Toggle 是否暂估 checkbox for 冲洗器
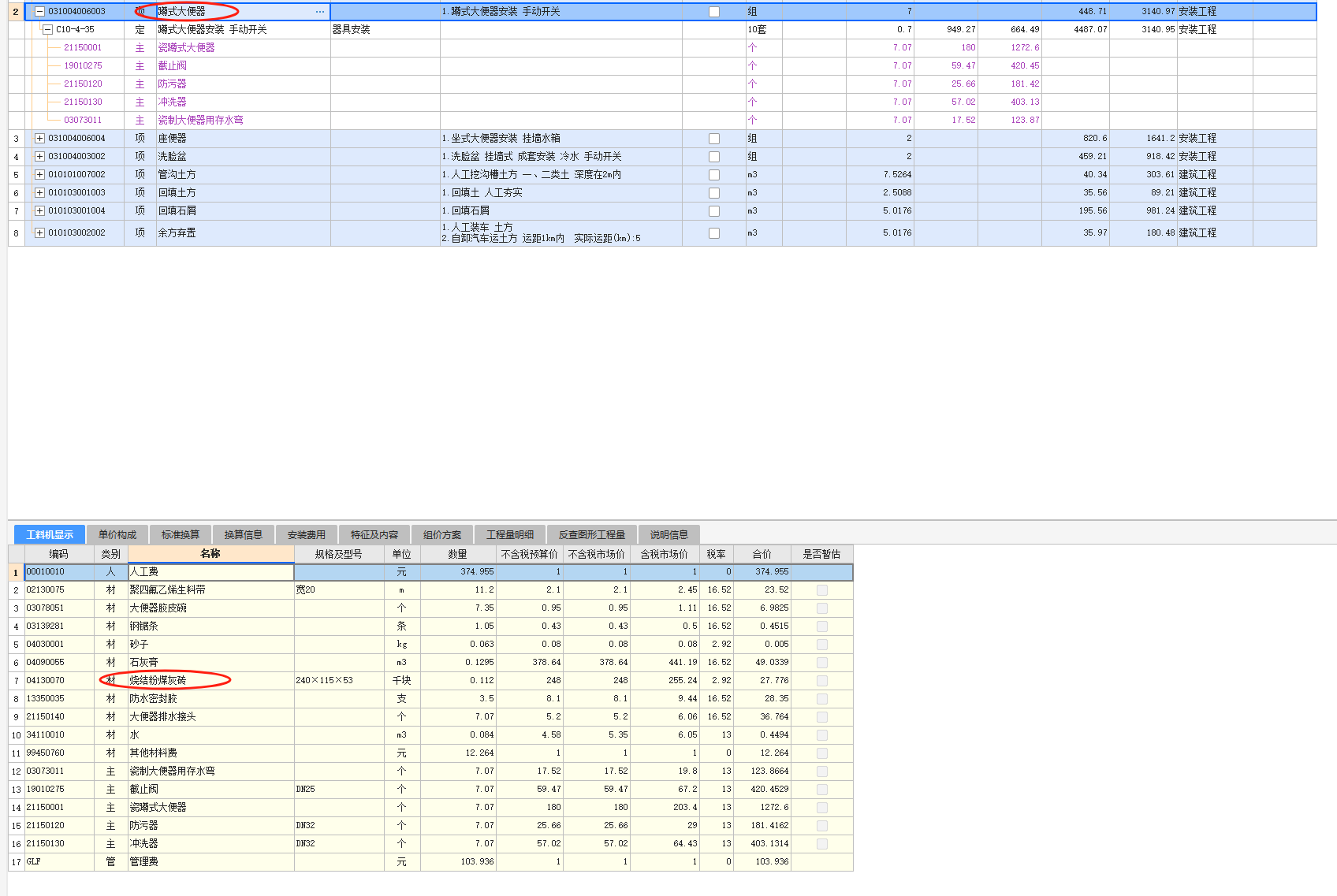This screenshot has width=1337, height=896. point(822,844)
